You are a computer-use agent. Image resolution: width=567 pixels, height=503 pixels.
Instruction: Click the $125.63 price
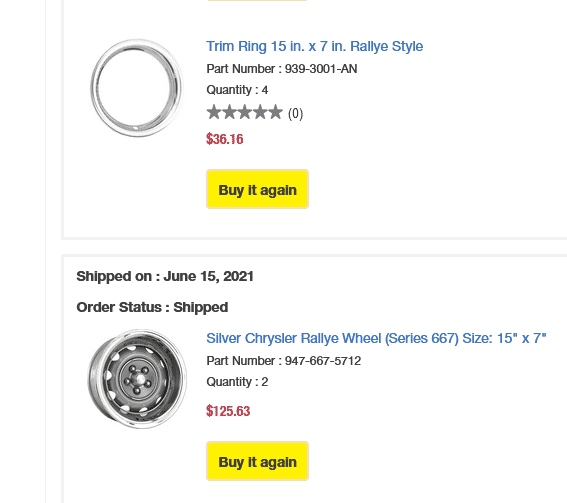pos(228,411)
